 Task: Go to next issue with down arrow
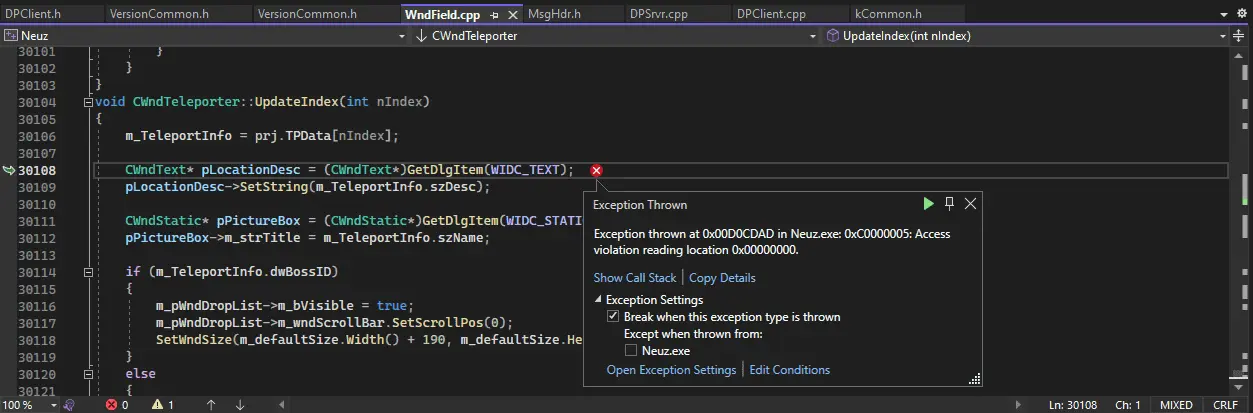tap(240, 405)
